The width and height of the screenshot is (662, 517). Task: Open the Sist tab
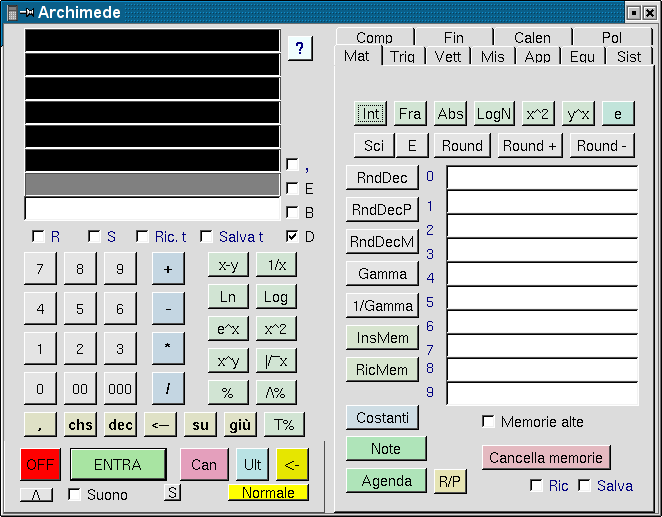click(629, 56)
